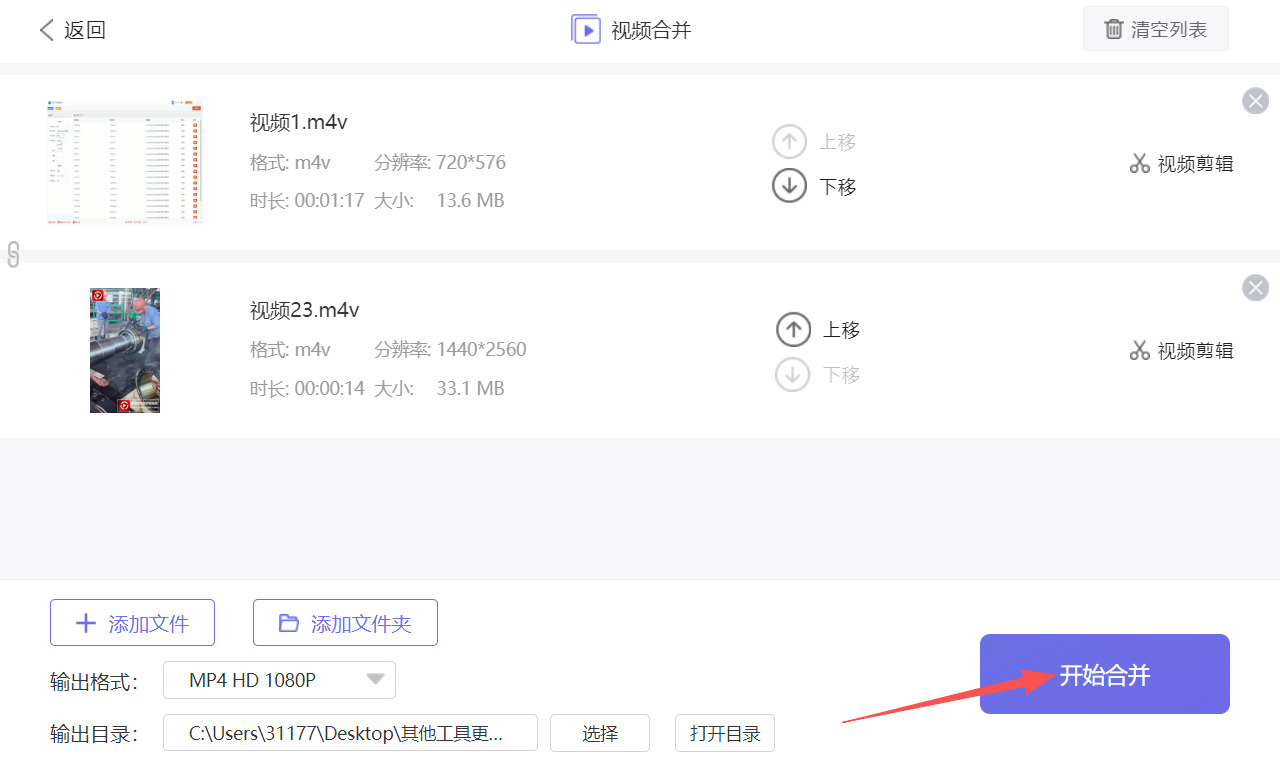Click 清空列表 label text
The height and width of the screenshot is (765, 1280).
1169,30
